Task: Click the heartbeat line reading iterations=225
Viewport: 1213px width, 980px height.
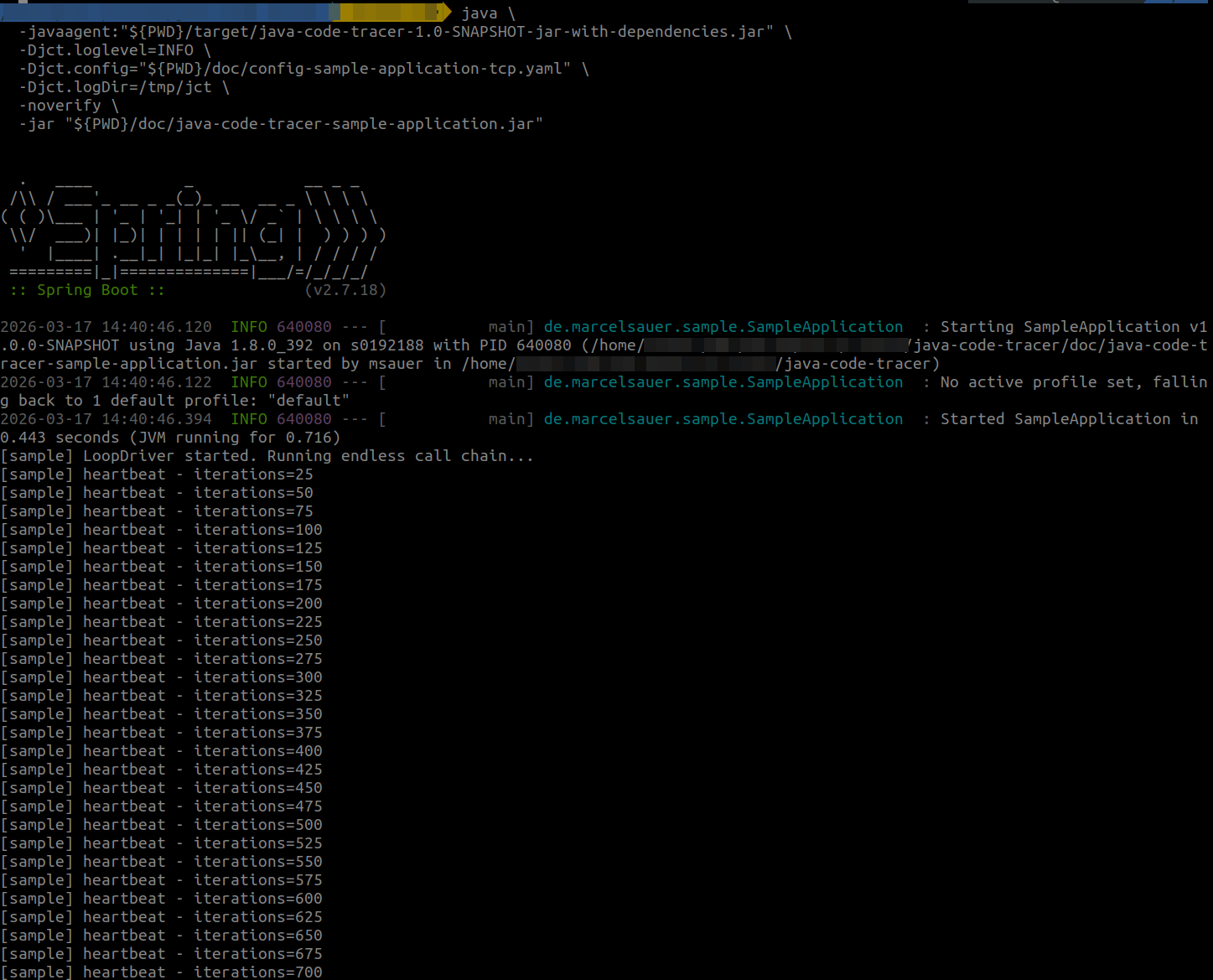Action: click(x=161, y=622)
